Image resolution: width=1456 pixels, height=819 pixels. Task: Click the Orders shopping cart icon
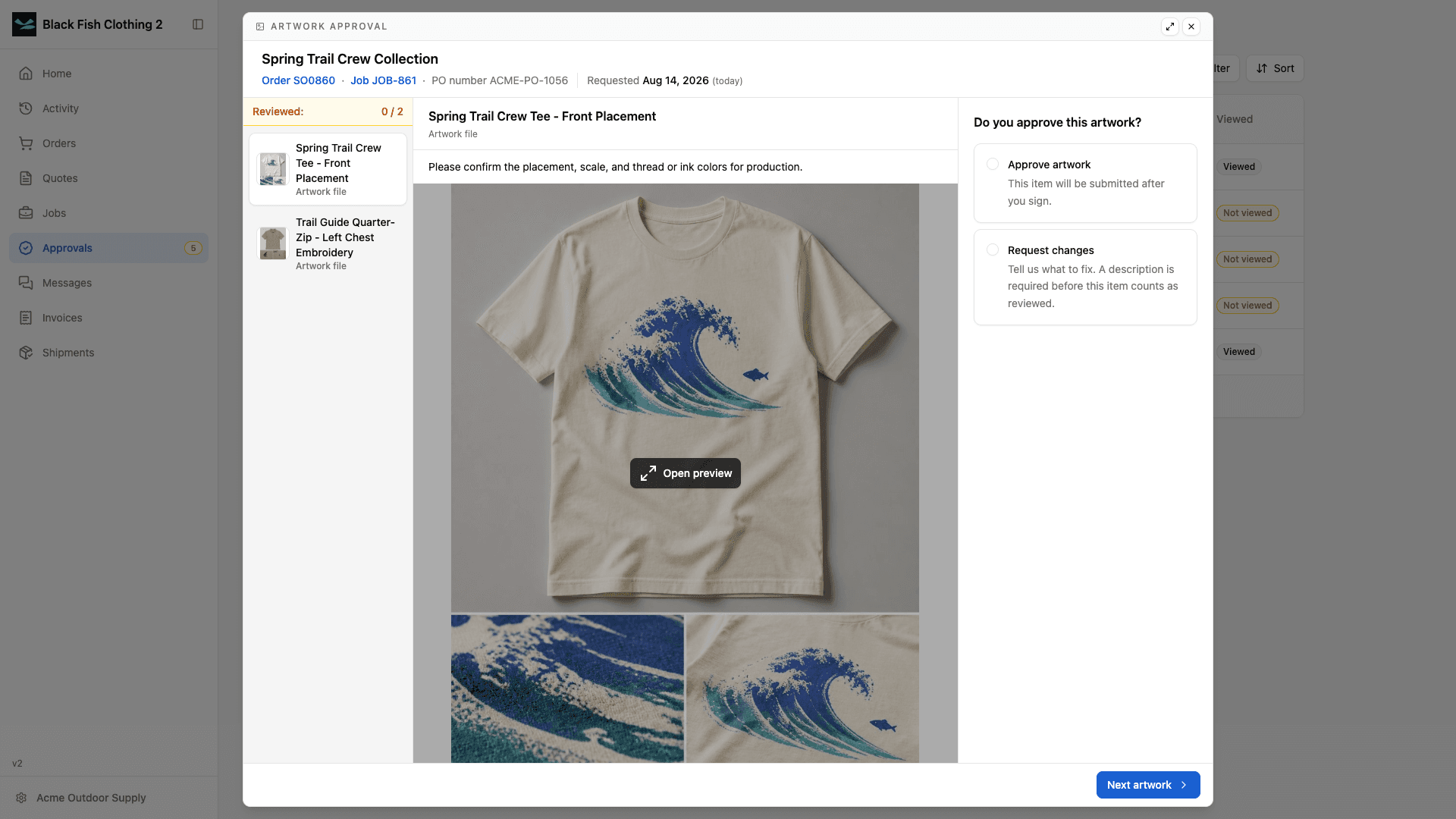point(26,143)
